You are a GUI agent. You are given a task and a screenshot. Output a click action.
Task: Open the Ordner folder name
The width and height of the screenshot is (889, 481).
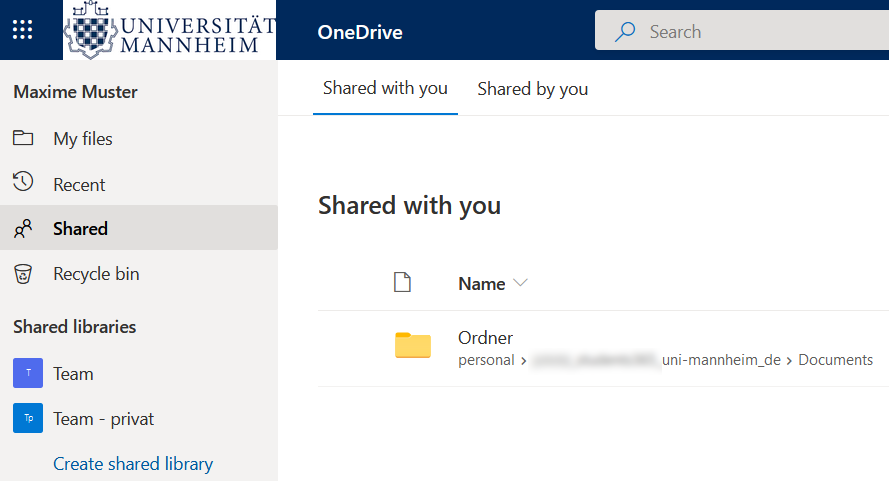pyautogui.click(x=485, y=338)
